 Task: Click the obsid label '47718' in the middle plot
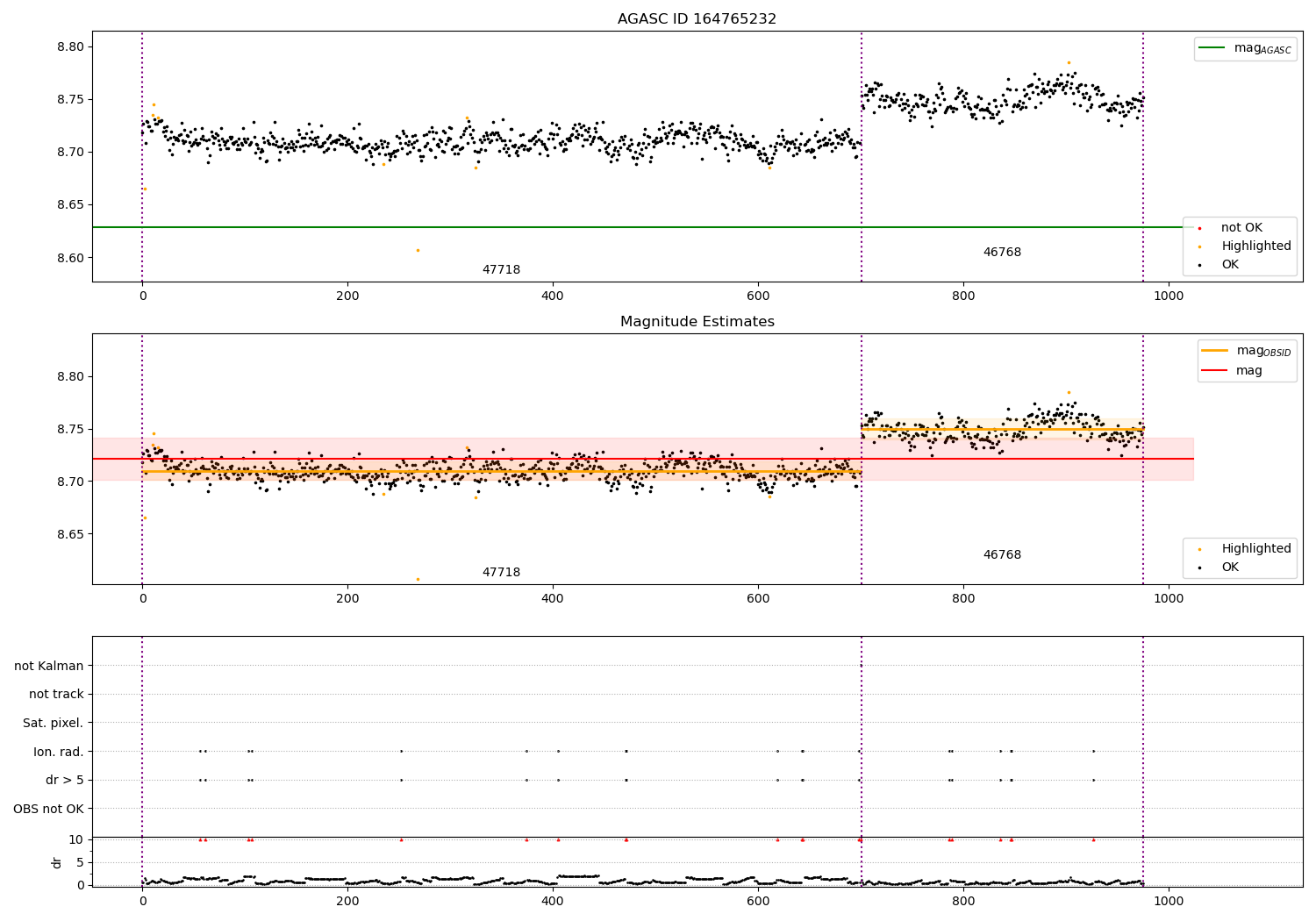click(501, 573)
